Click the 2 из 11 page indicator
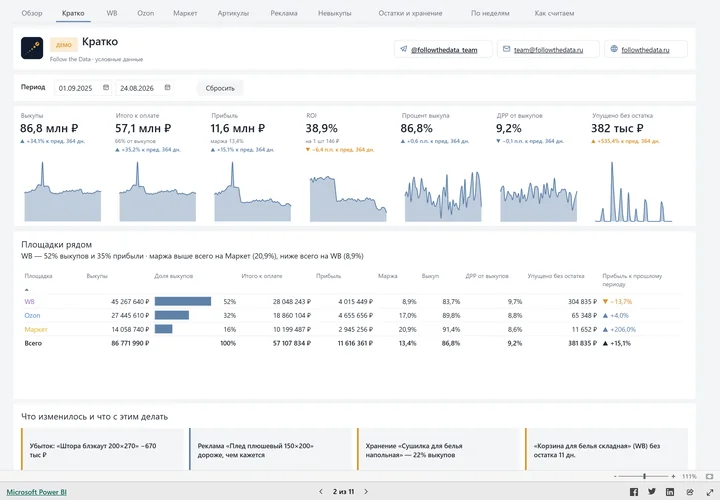Image resolution: width=720 pixels, height=500 pixels. pyautogui.click(x=343, y=492)
